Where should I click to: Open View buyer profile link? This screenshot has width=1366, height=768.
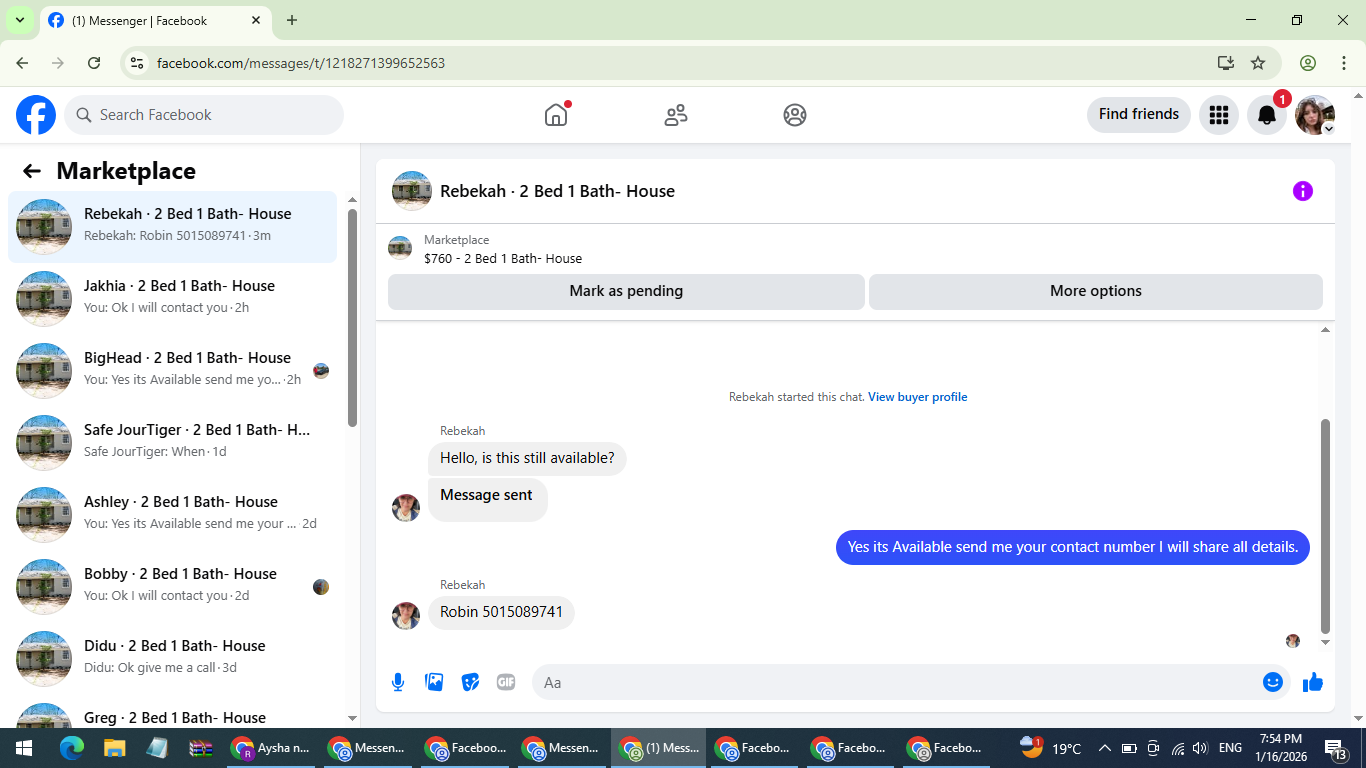pyautogui.click(x=917, y=397)
